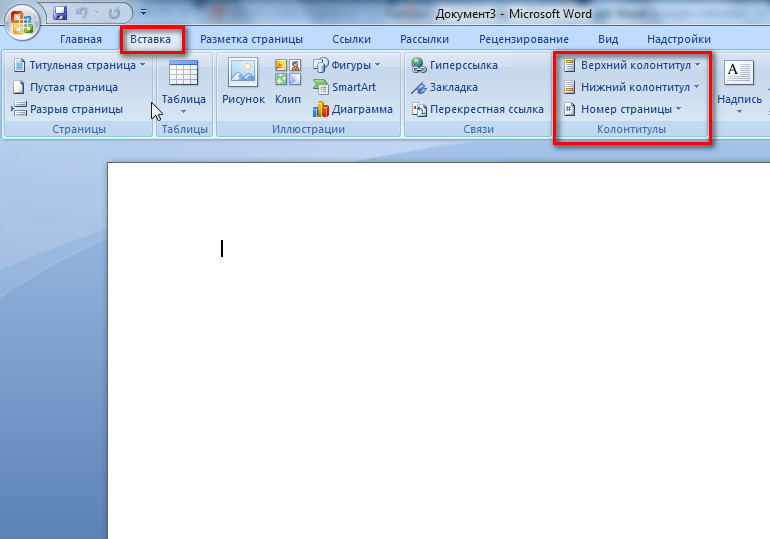Expand the Верхний колонтитул dropdown arrow
Image resolution: width=770 pixels, height=539 pixels.
pos(697,65)
